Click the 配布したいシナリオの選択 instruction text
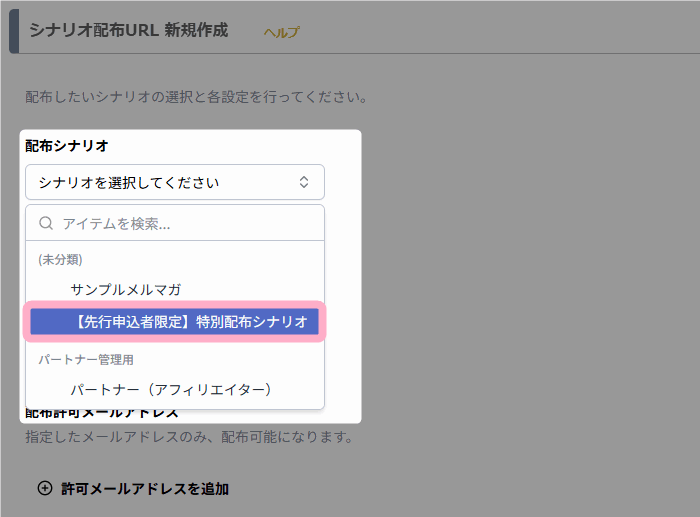 (197, 98)
